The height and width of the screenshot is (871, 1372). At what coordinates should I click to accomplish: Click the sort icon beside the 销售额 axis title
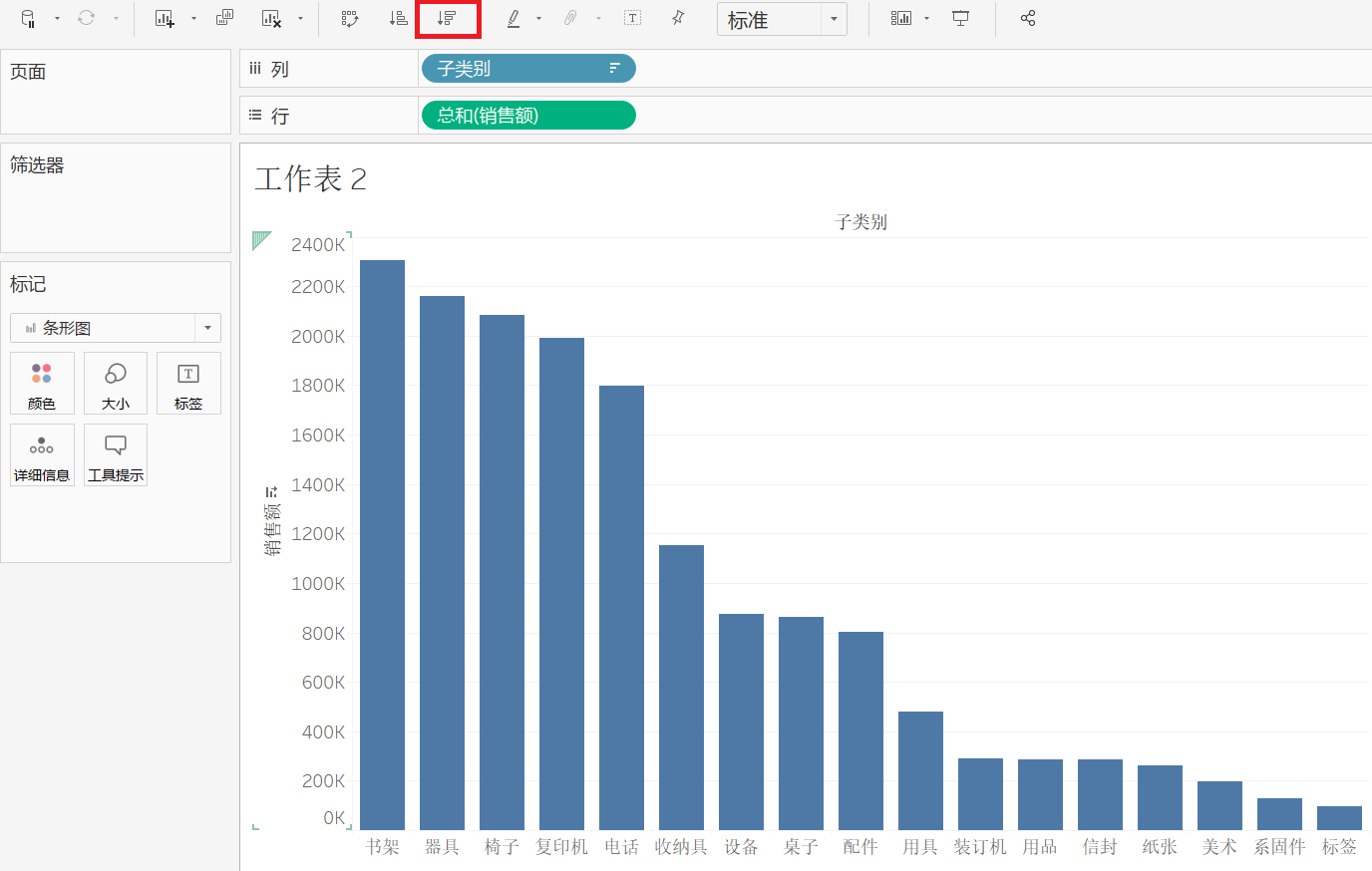tap(271, 491)
